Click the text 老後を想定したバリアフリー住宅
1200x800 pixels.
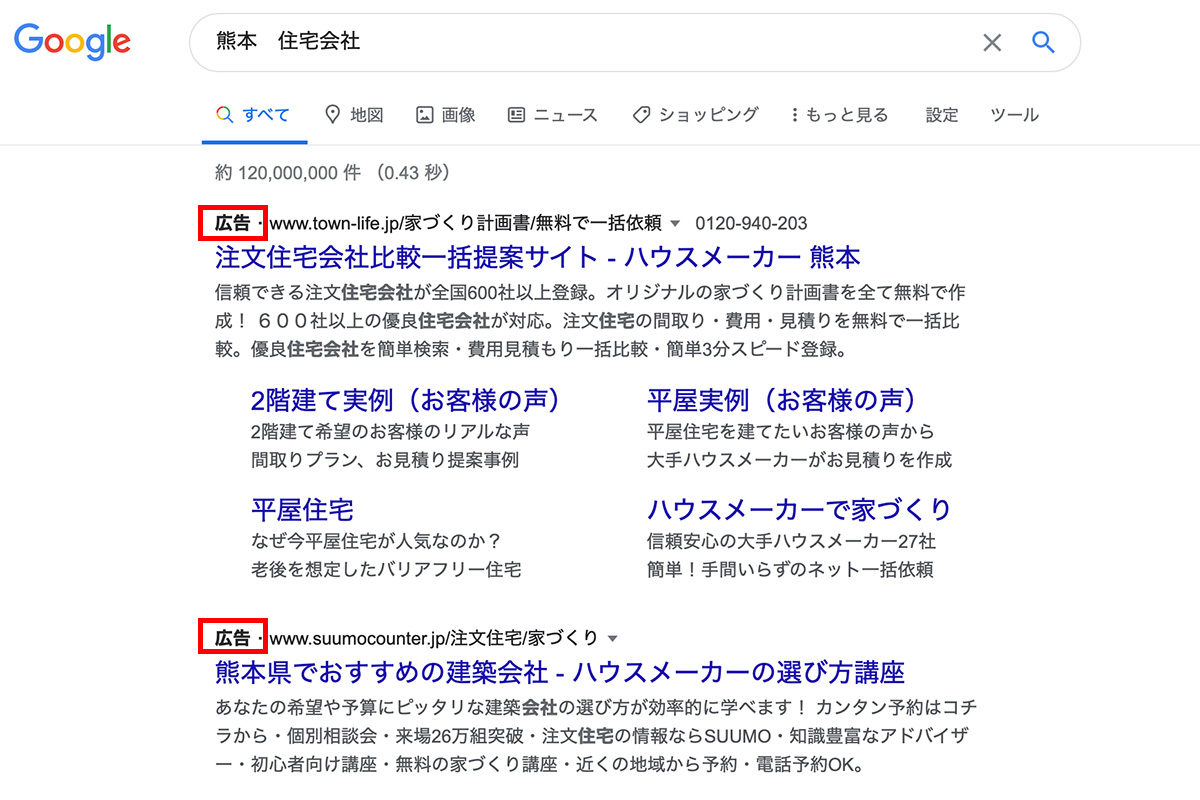(386, 570)
